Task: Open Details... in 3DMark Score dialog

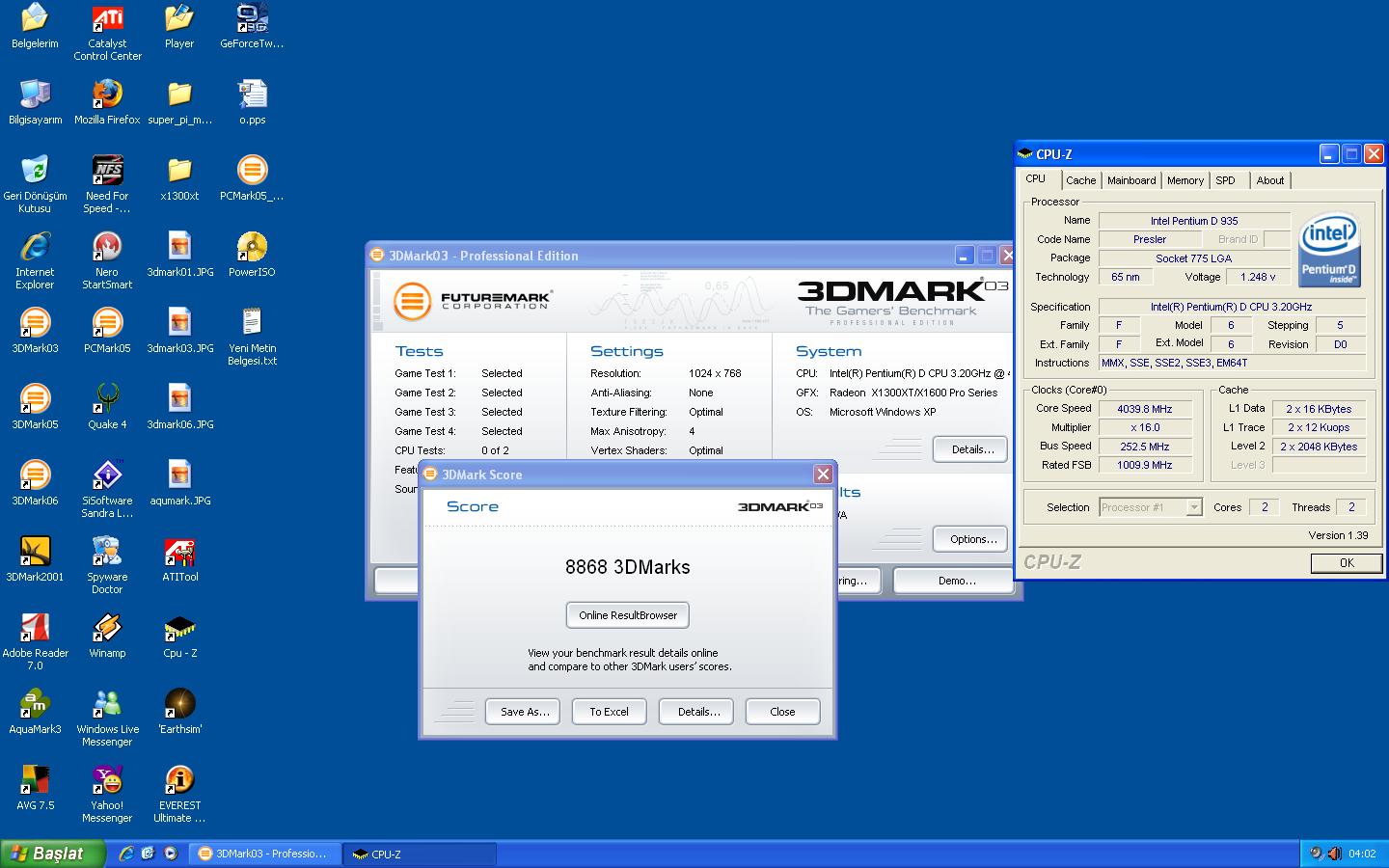Action: click(x=696, y=712)
